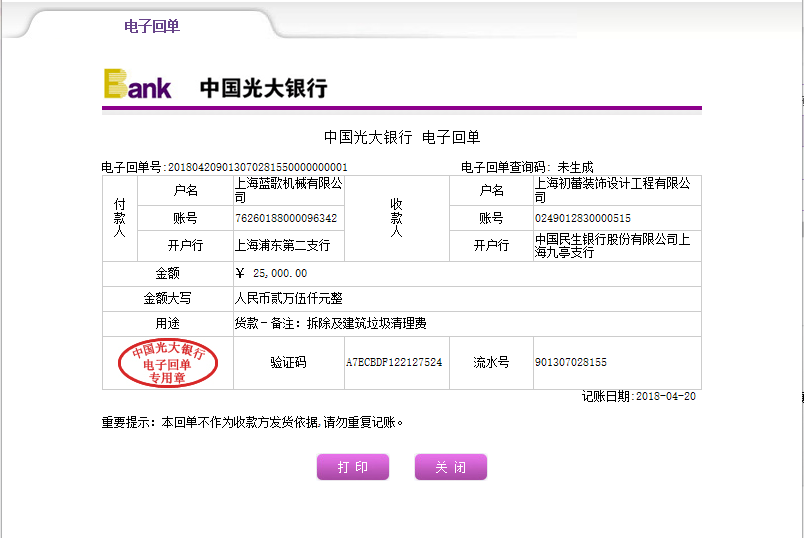Select payer name 上海蓝歌机械有限公司
Viewport: 804px width, 538px height.
(x=288, y=190)
